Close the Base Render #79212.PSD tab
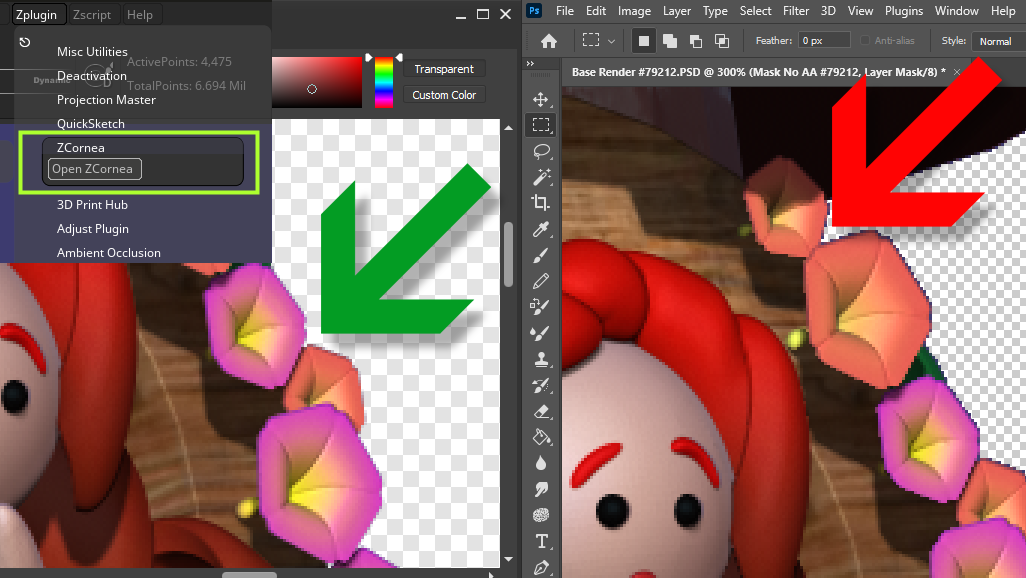 pyautogui.click(x=957, y=72)
